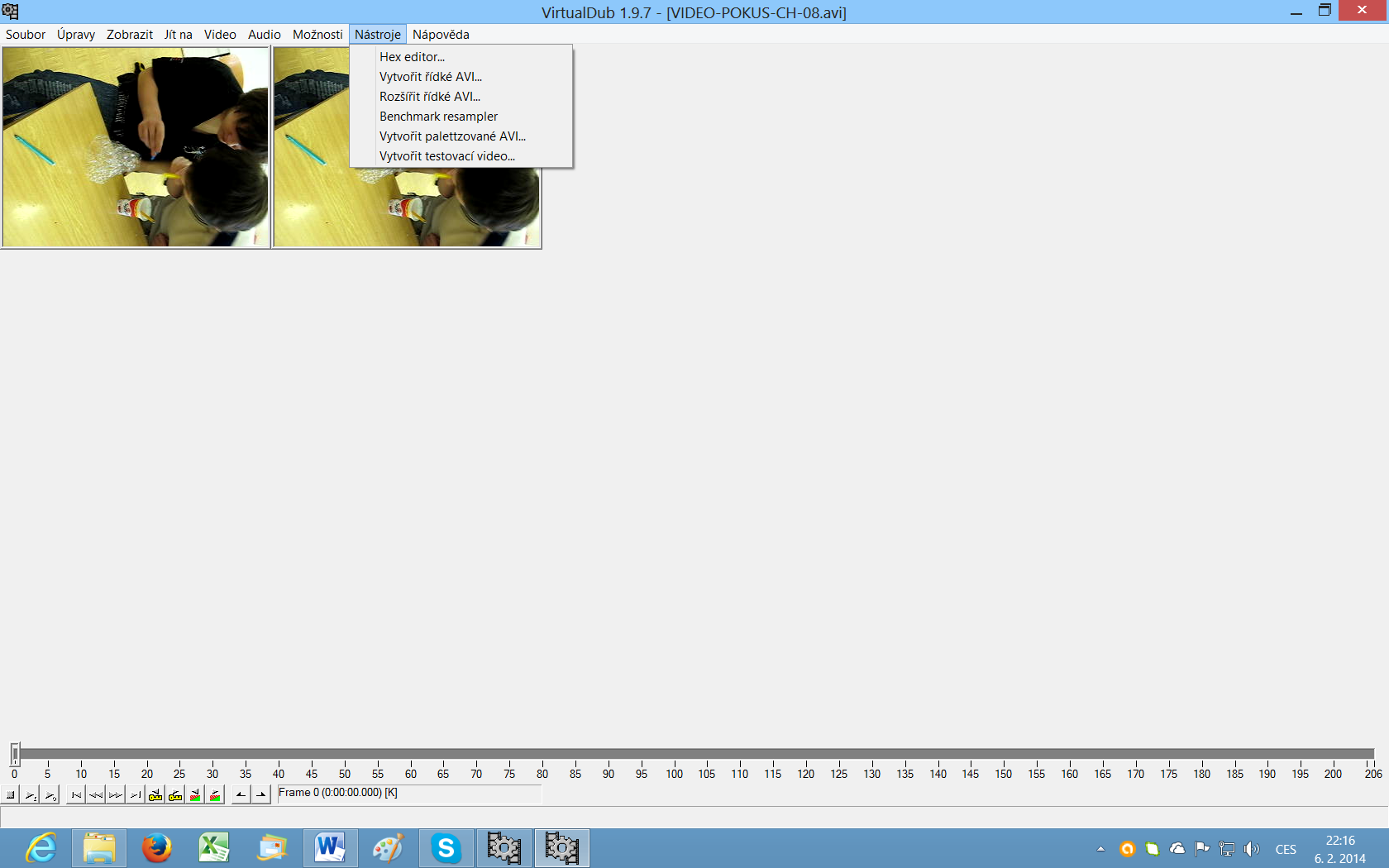Step backward one frame
Screen dimensions: 1389x868
point(96,795)
